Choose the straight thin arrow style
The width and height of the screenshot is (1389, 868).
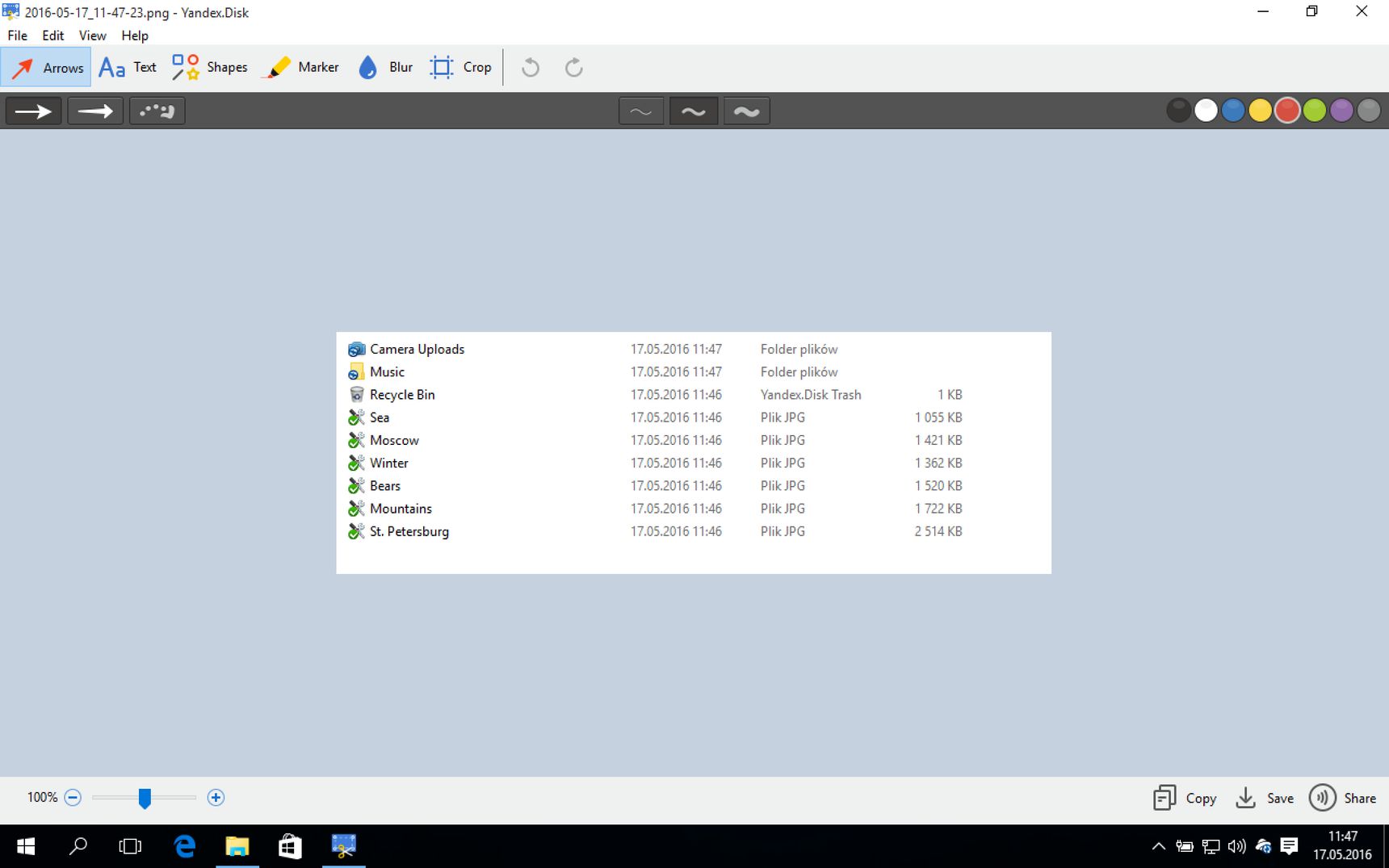tap(34, 111)
